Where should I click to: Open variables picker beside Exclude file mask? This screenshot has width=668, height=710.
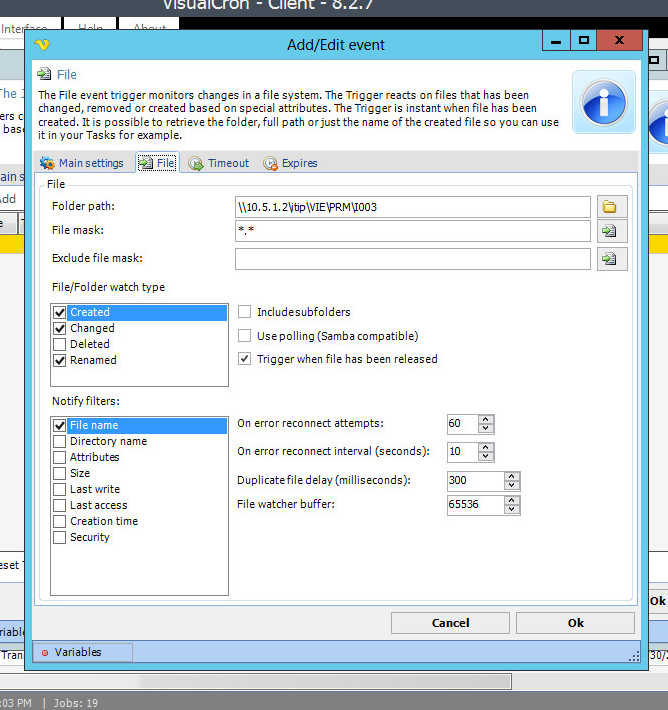point(612,259)
